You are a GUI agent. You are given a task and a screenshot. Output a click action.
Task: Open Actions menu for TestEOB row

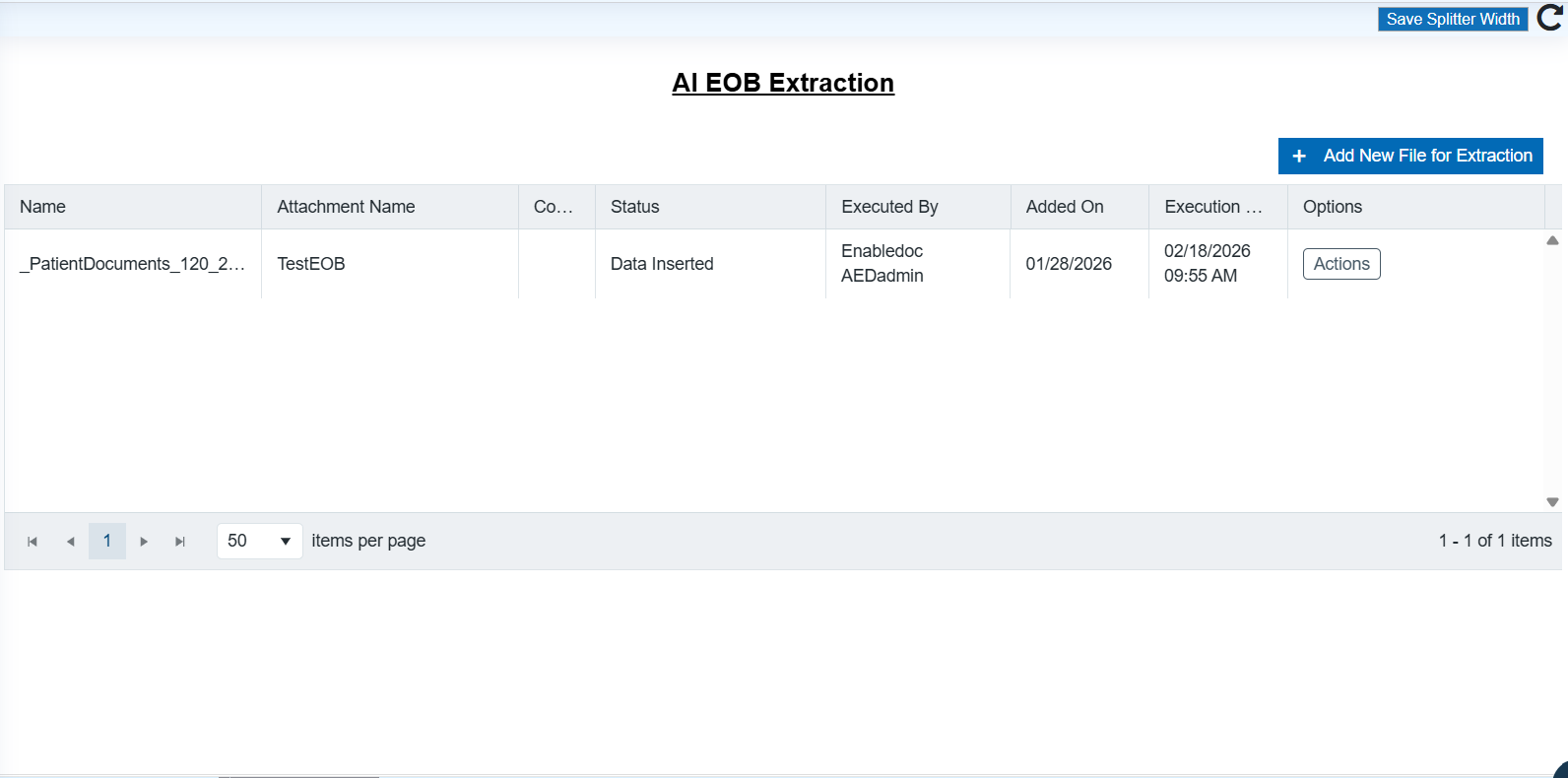[x=1340, y=264]
